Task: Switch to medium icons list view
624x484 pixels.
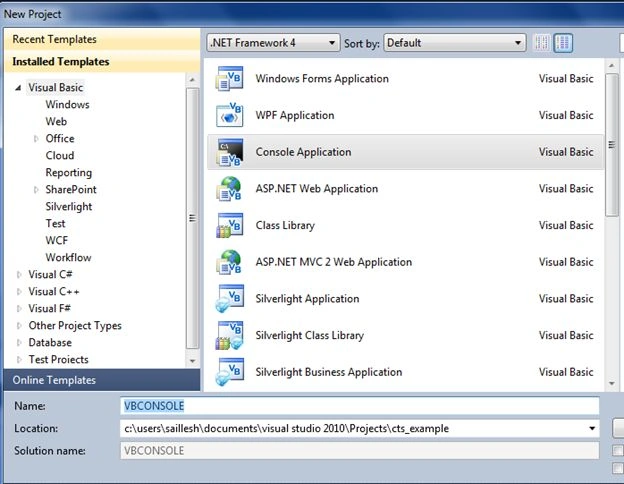Action: 563,43
